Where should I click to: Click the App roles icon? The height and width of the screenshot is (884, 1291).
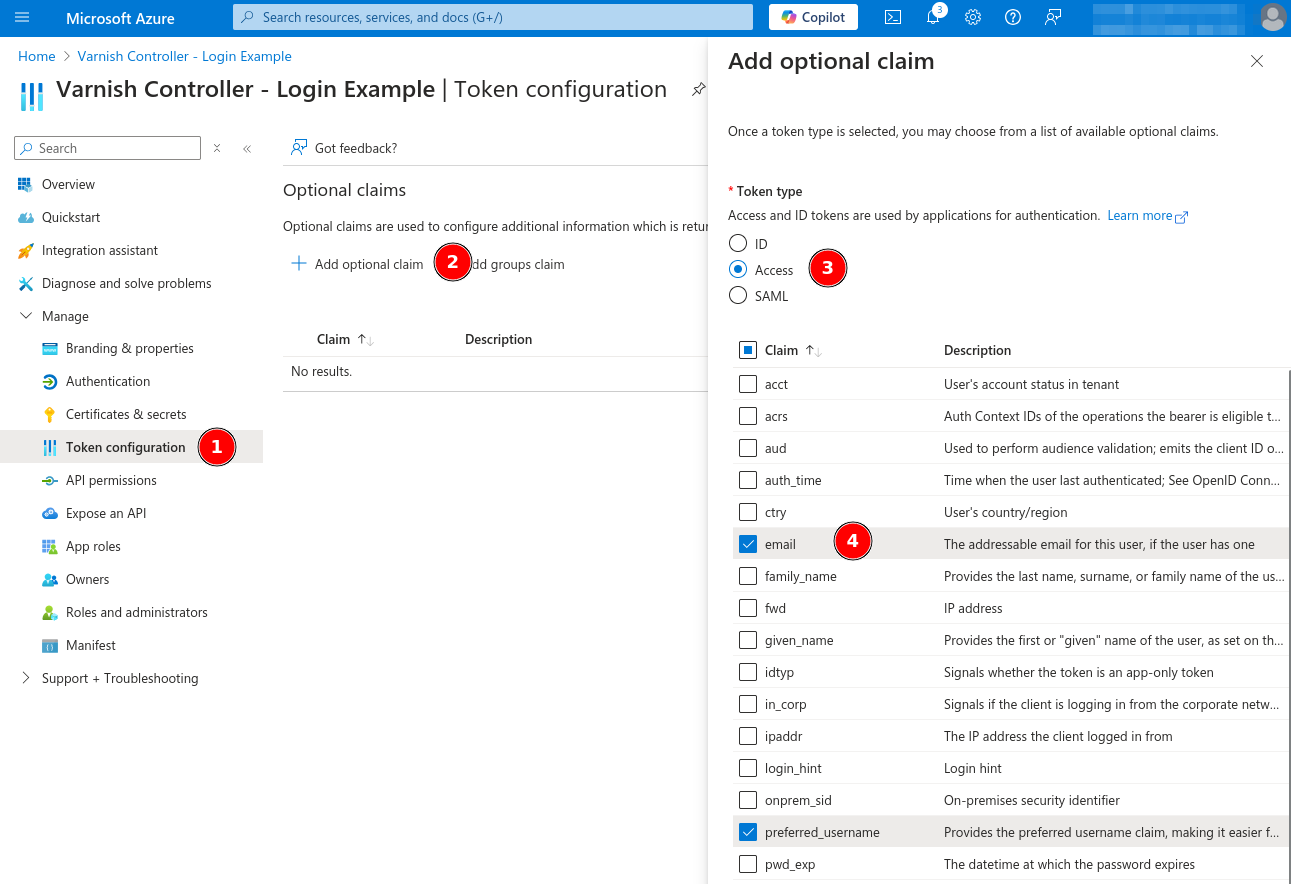click(x=49, y=546)
